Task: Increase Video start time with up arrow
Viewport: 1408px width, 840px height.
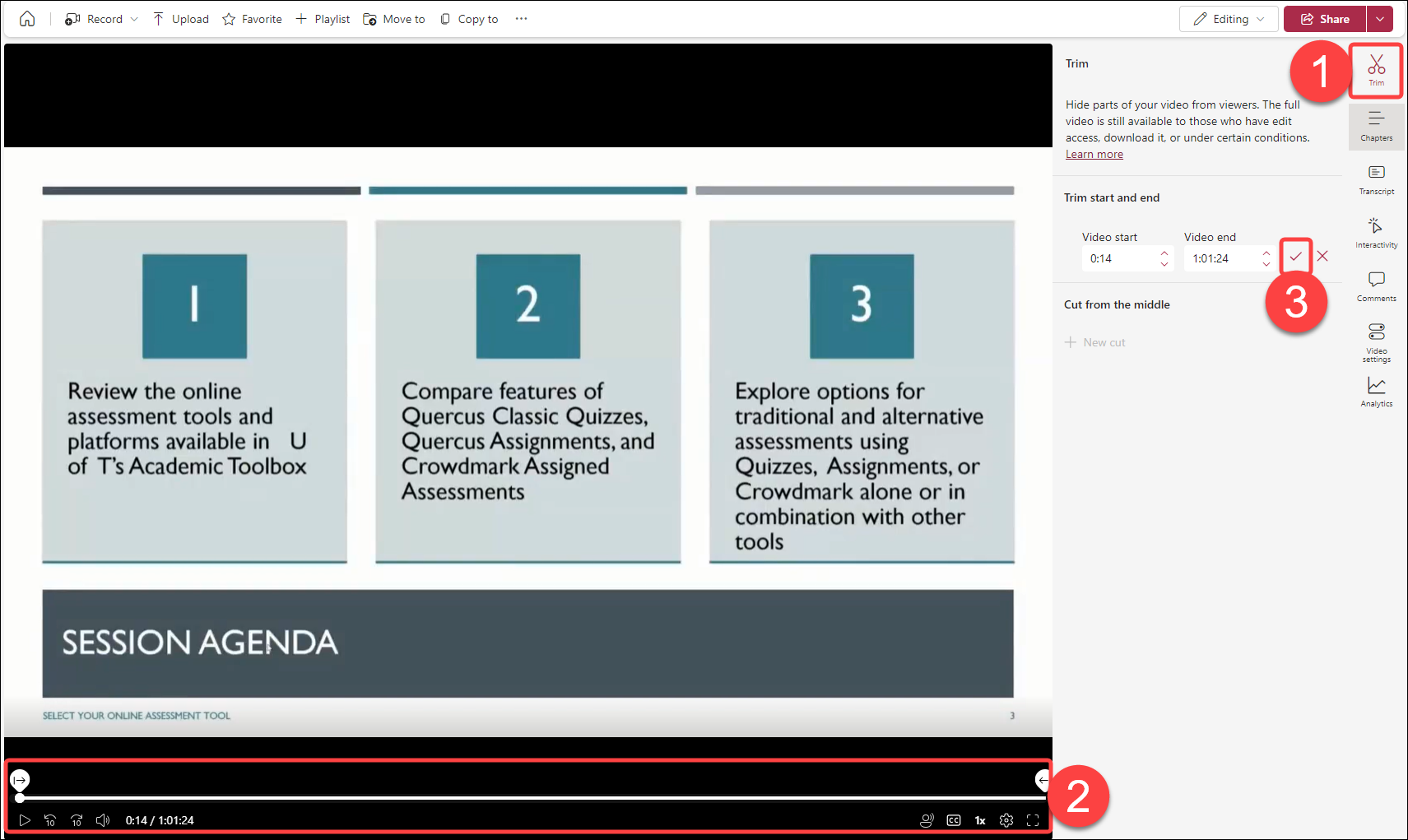Action: coord(1164,253)
